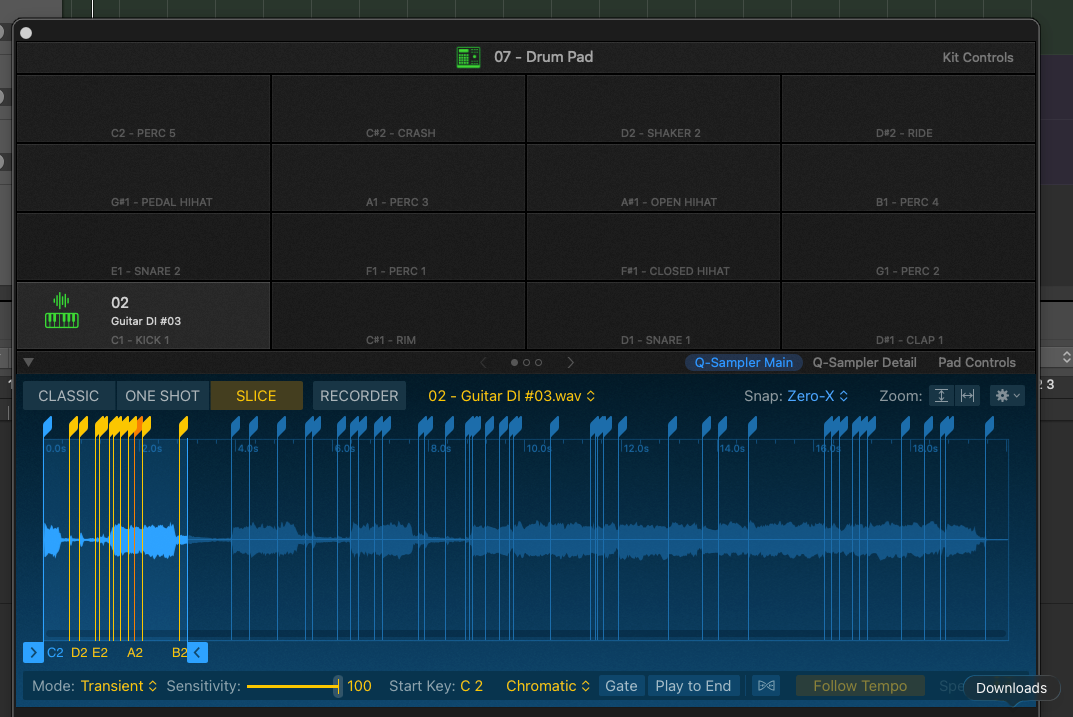Click the left-arrow key mapping end handle

pos(198,653)
